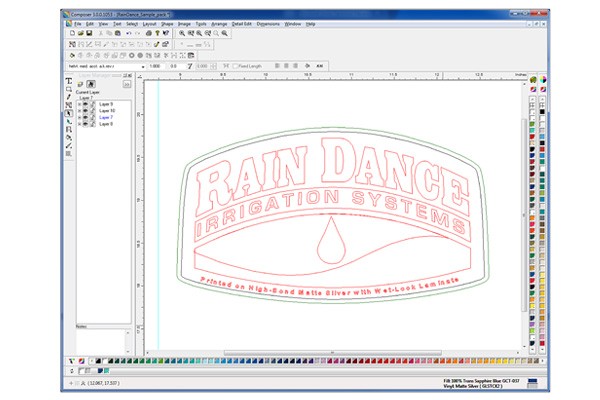Click bottom palette right scroll arrow
The image size is (600, 400).
coord(543,361)
